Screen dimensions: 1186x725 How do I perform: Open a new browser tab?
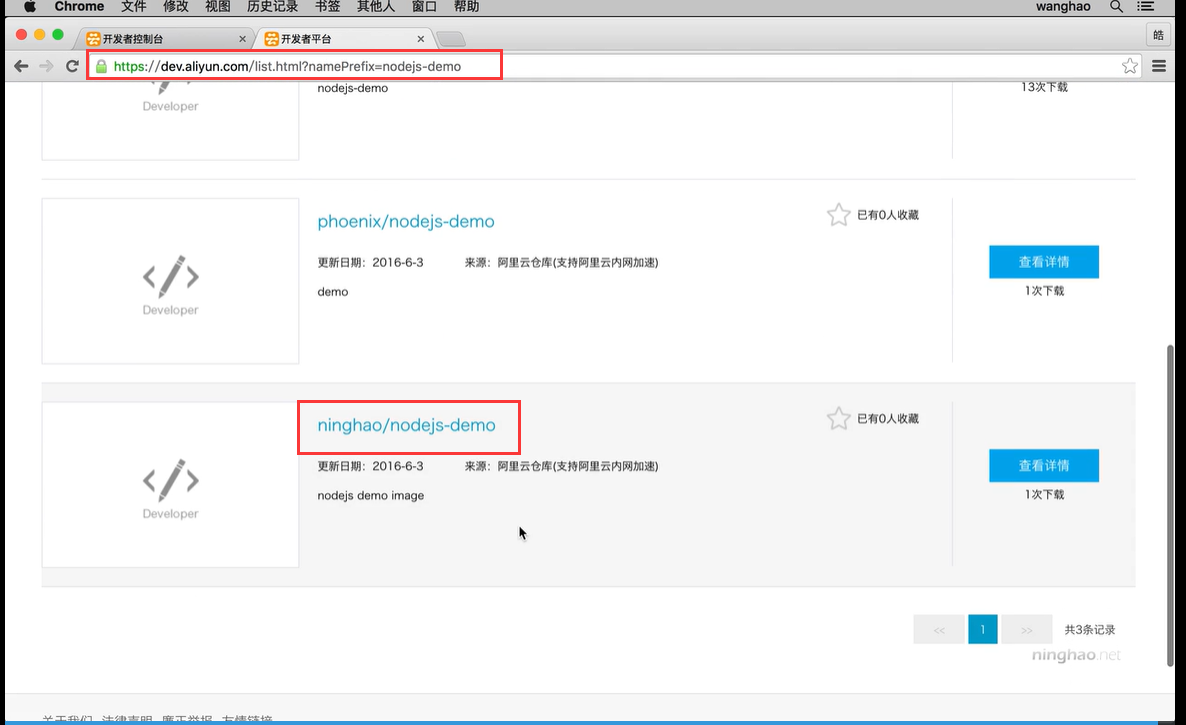pos(451,39)
